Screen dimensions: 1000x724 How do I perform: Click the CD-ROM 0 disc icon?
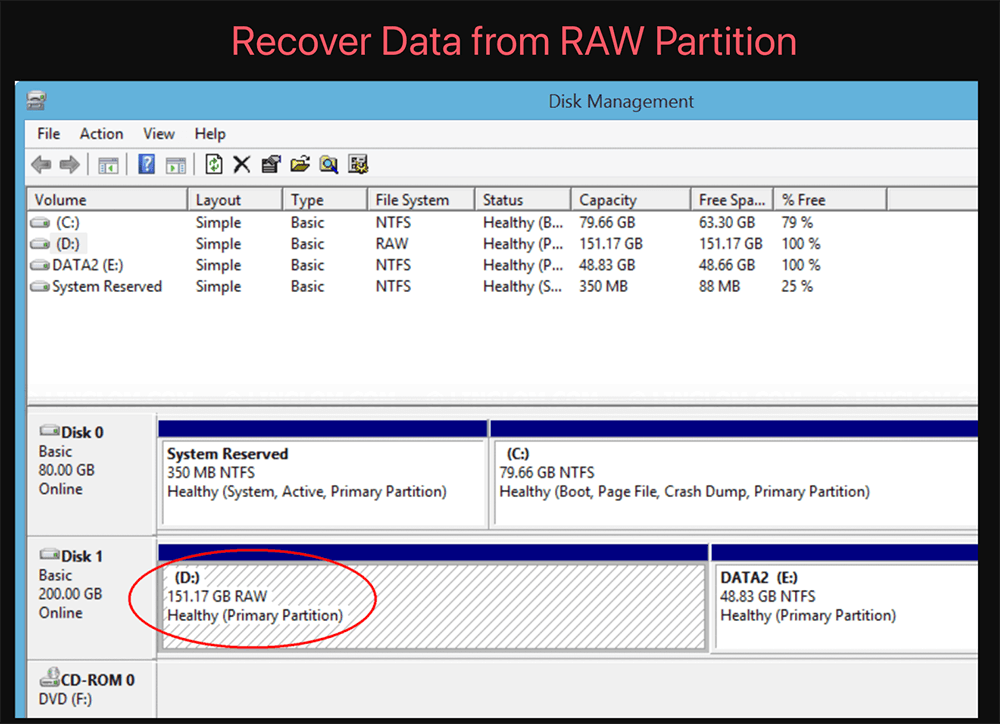click(x=50, y=677)
